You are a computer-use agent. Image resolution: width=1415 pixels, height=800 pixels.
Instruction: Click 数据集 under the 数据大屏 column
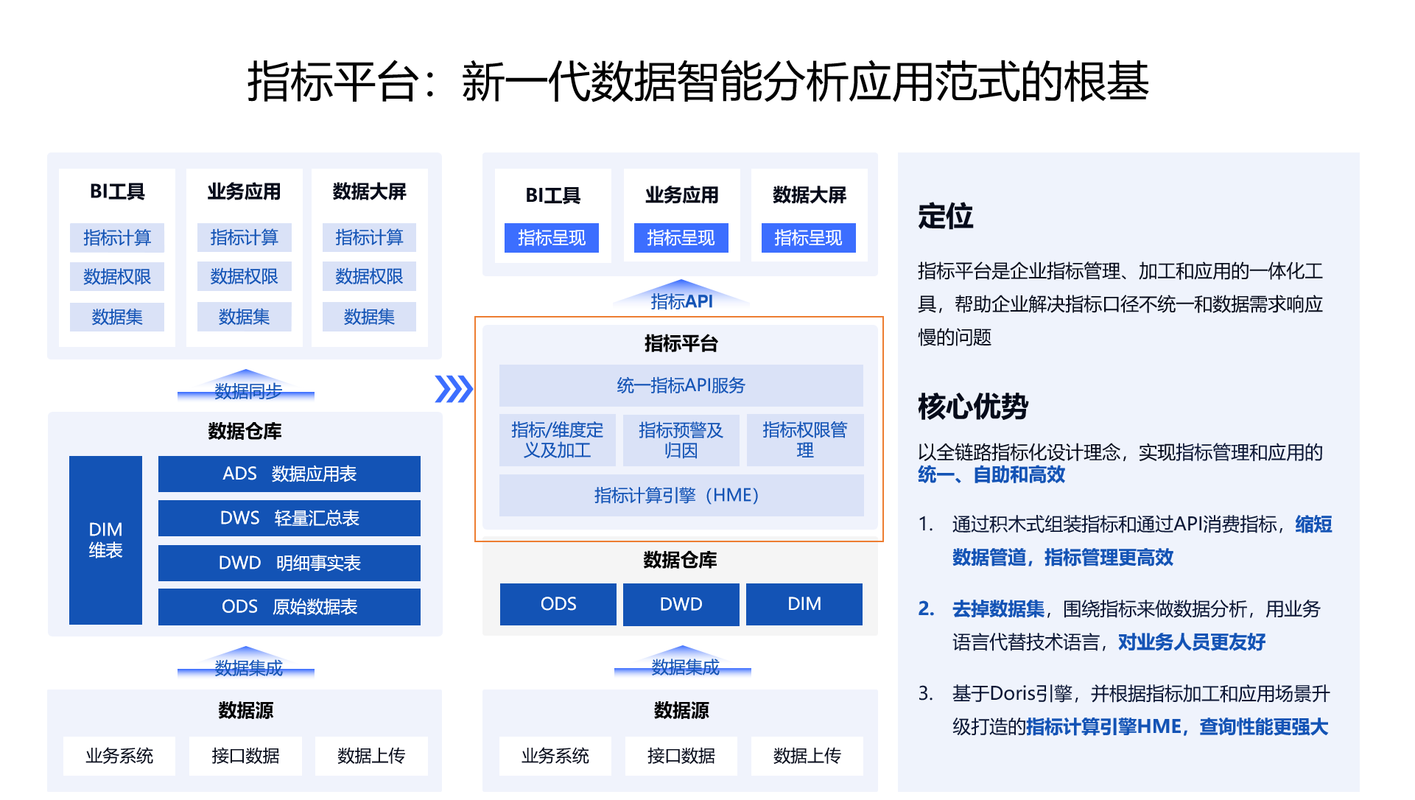click(369, 317)
